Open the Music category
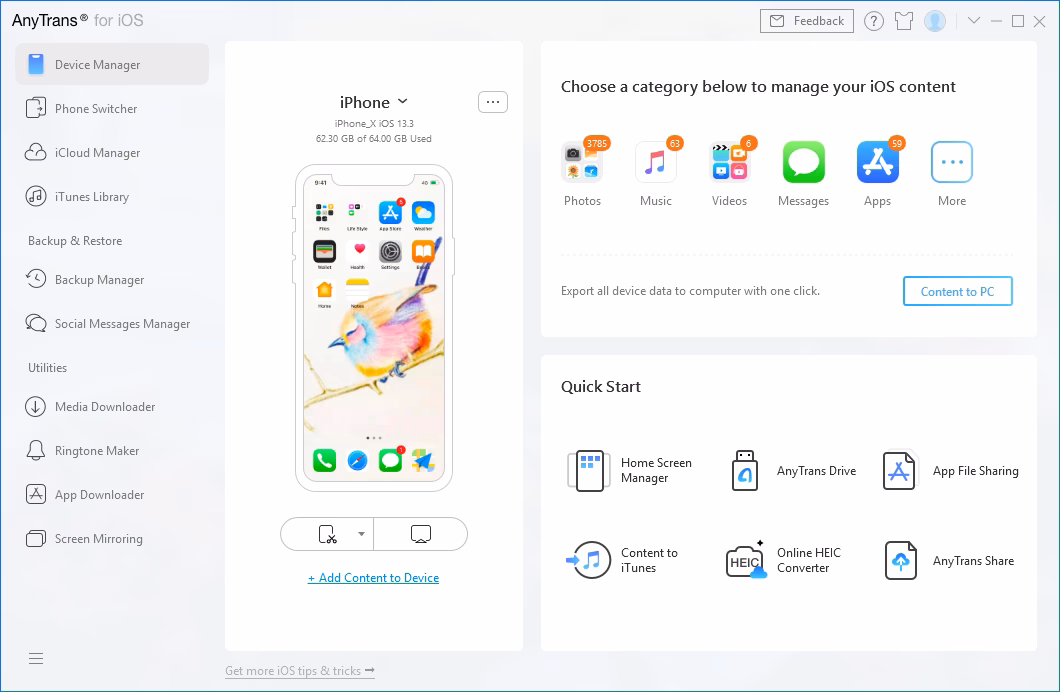 [656, 162]
